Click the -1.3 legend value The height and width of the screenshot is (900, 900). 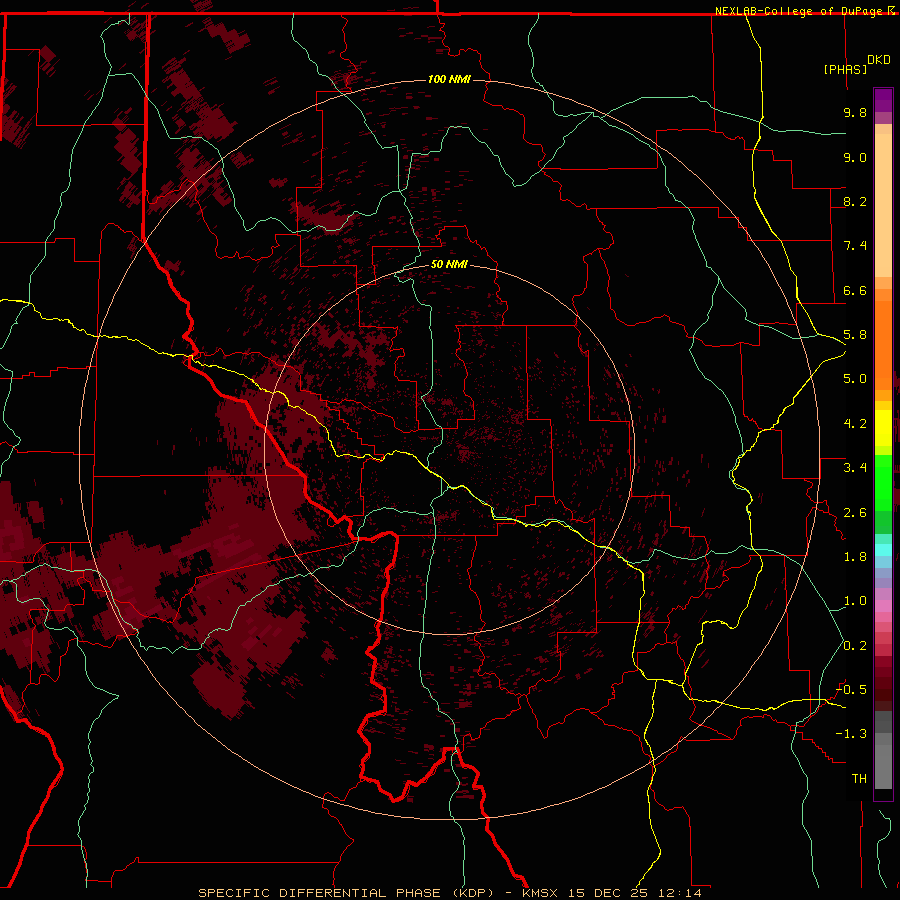851,734
